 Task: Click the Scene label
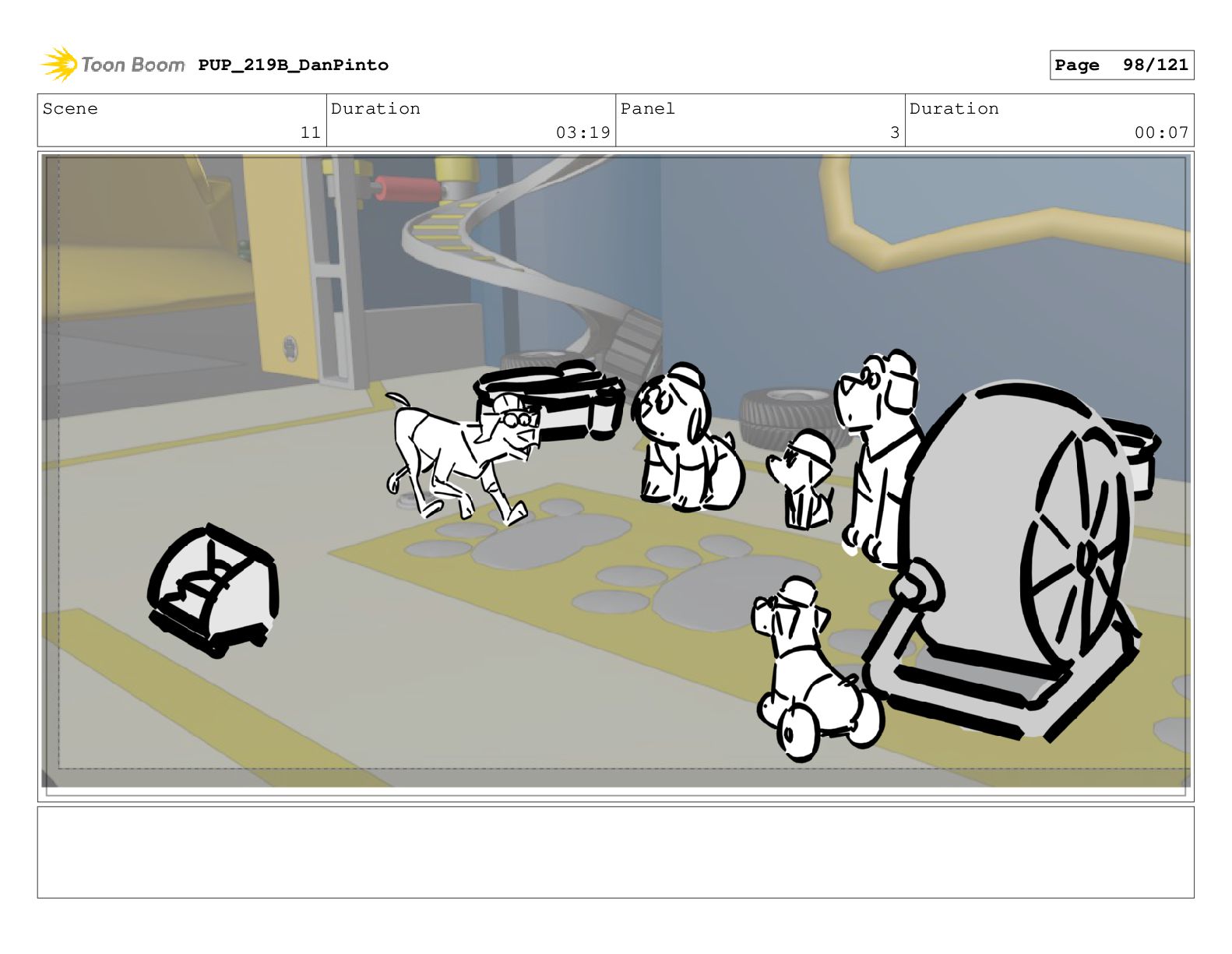click(70, 109)
